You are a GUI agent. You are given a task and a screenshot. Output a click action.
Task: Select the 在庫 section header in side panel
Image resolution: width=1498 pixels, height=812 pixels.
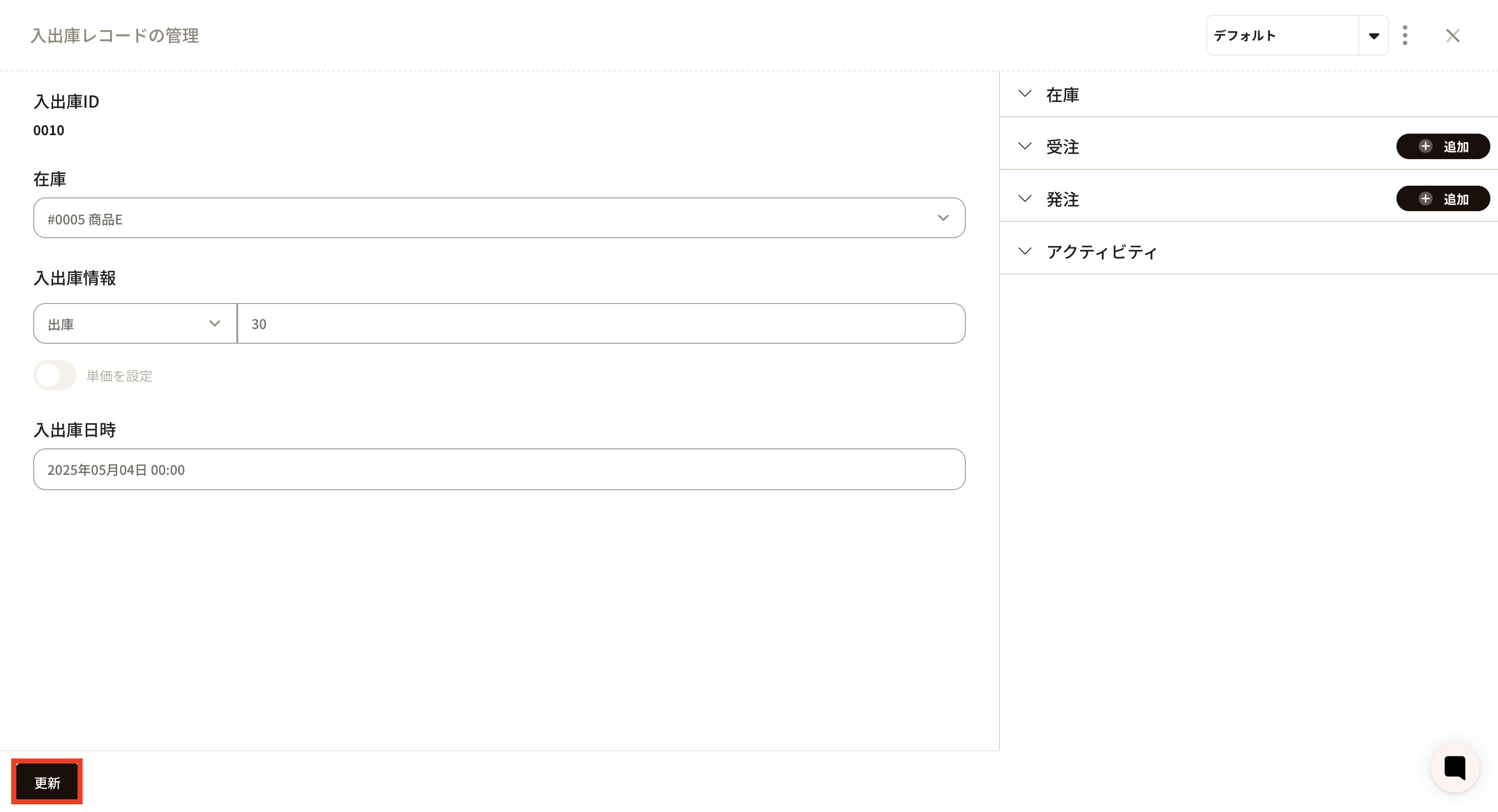1062,95
